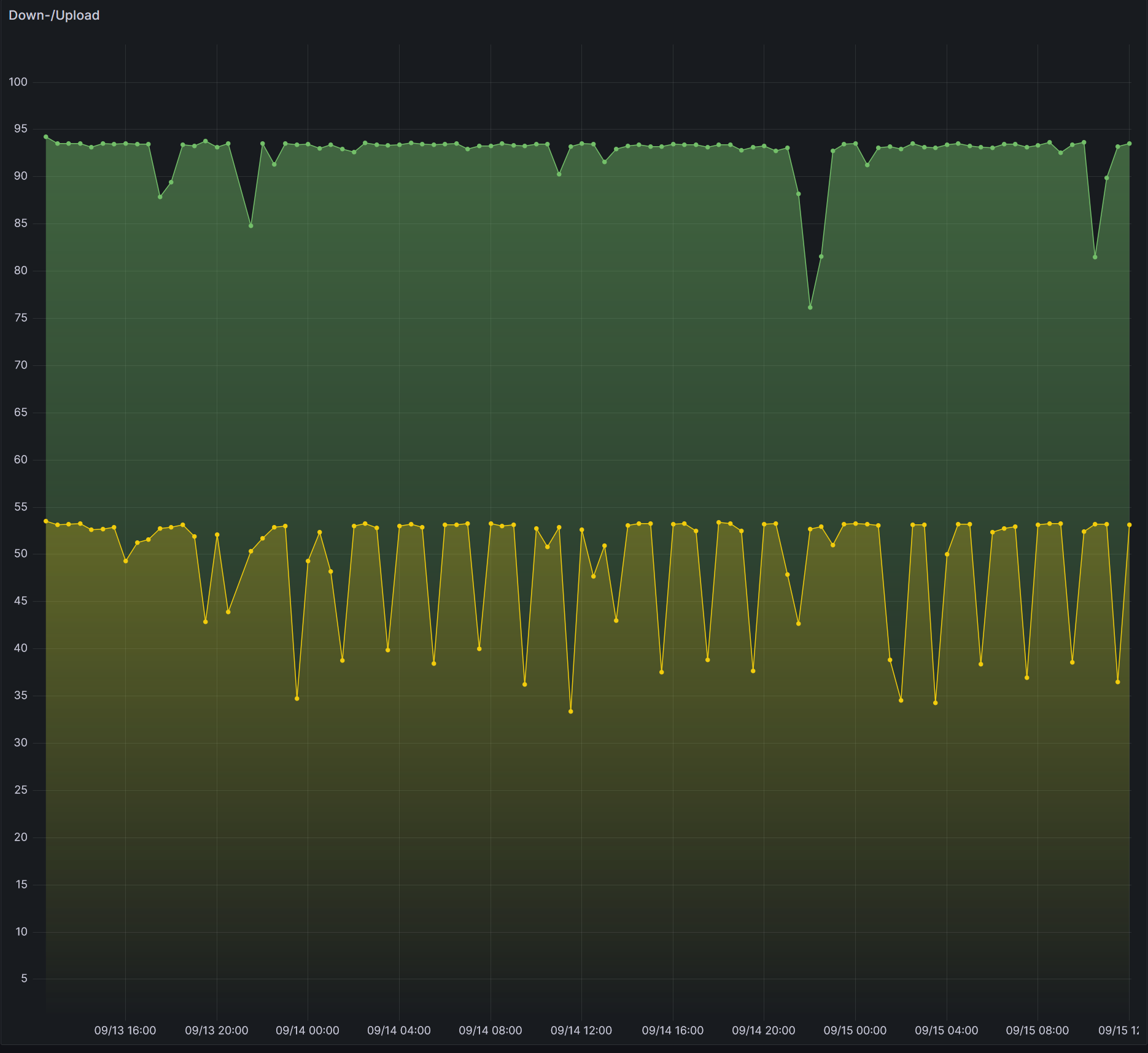This screenshot has height=1053, width=1148.
Task: Select the 75 label on the vertical axis
Action: (x=21, y=318)
